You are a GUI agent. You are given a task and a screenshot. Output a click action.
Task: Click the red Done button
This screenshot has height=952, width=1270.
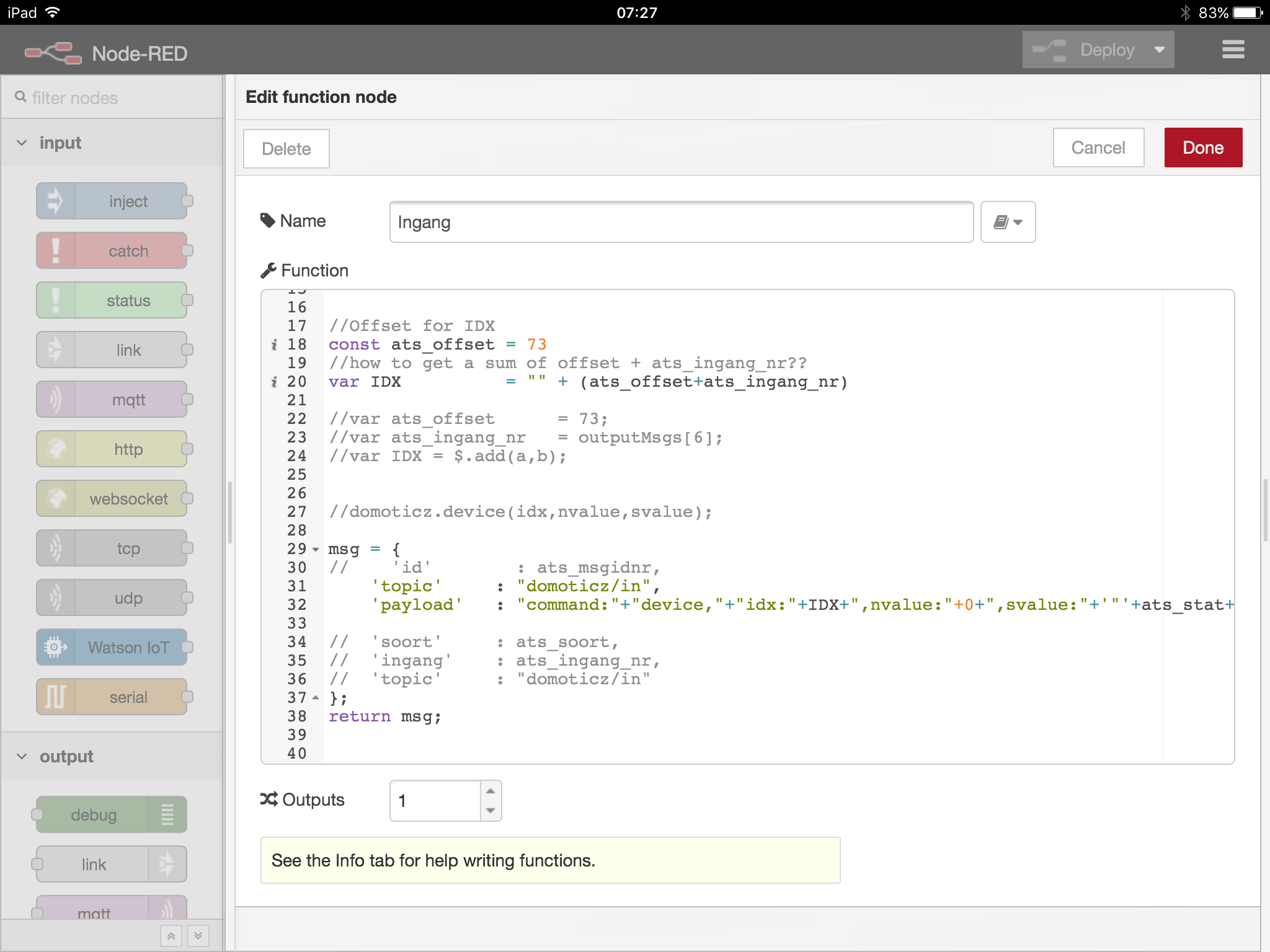tap(1203, 148)
